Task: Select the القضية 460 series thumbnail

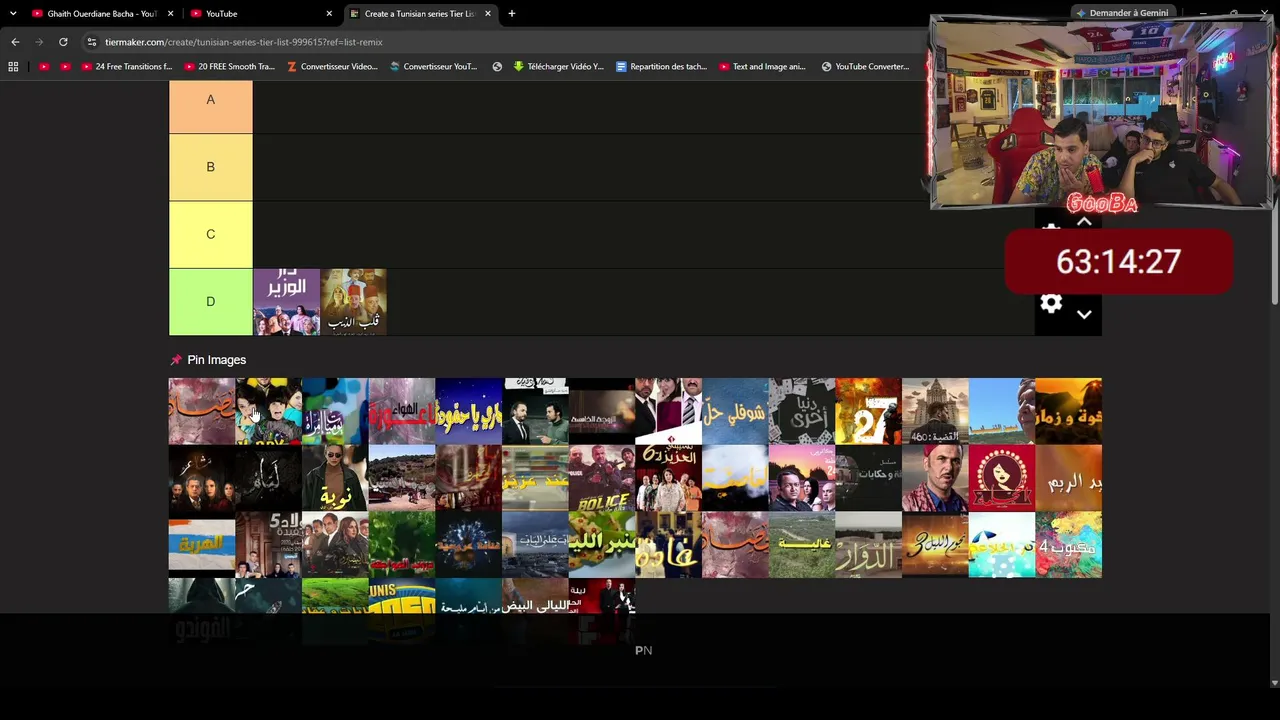Action: click(x=935, y=411)
